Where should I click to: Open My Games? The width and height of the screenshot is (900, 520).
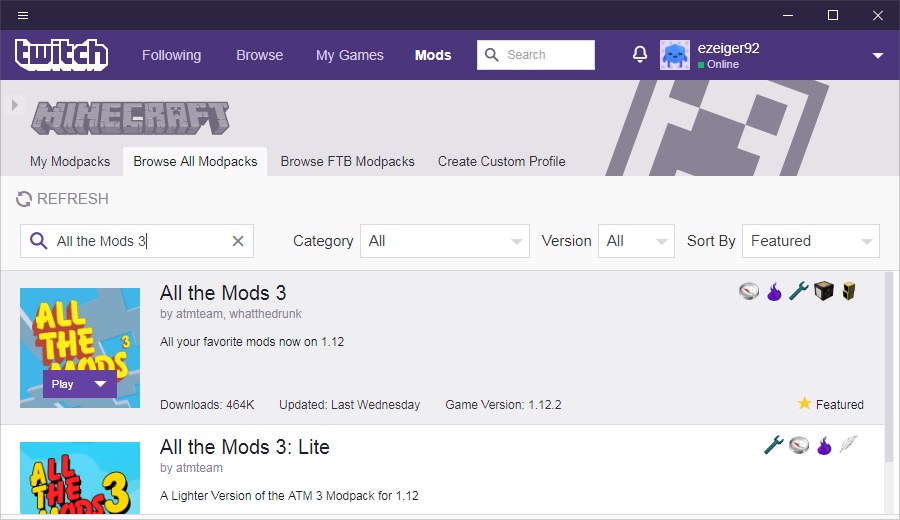pos(350,55)
